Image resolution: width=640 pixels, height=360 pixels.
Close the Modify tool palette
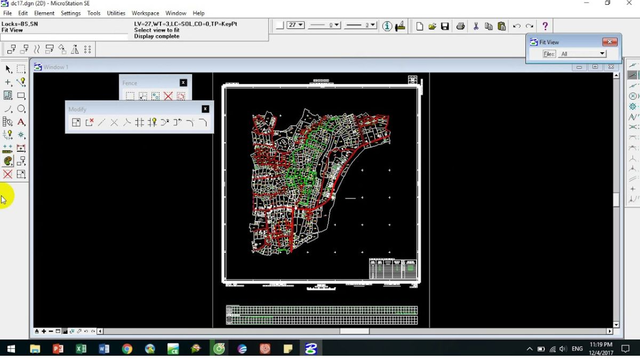click(x=205, y=109)
